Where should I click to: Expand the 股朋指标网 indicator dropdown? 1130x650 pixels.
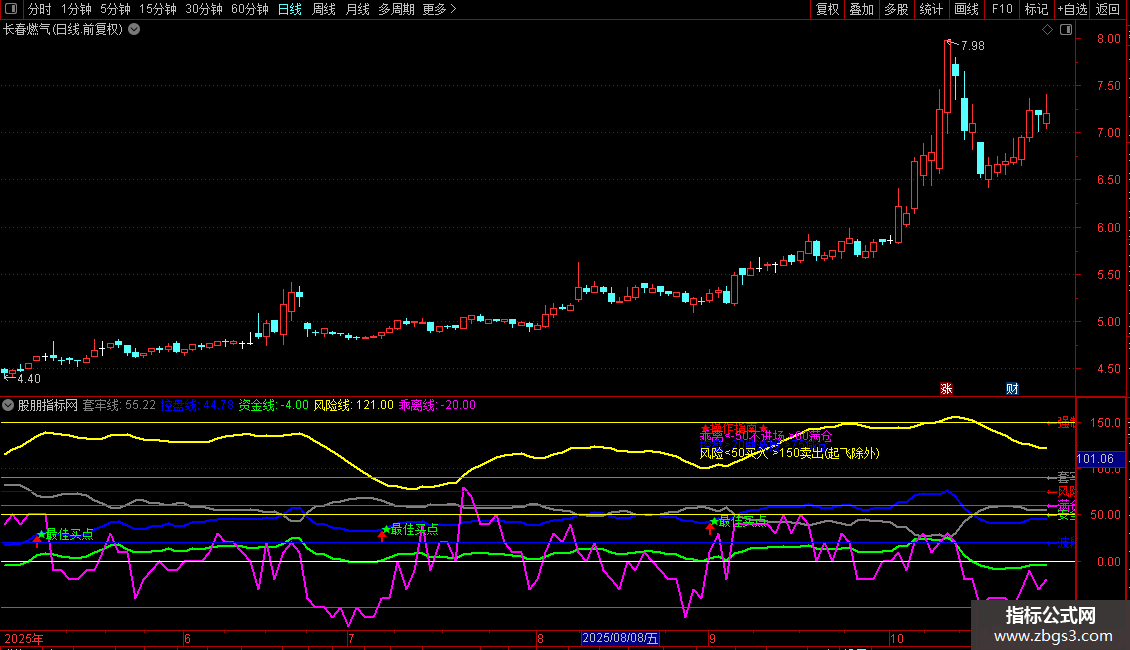point(9,405)
